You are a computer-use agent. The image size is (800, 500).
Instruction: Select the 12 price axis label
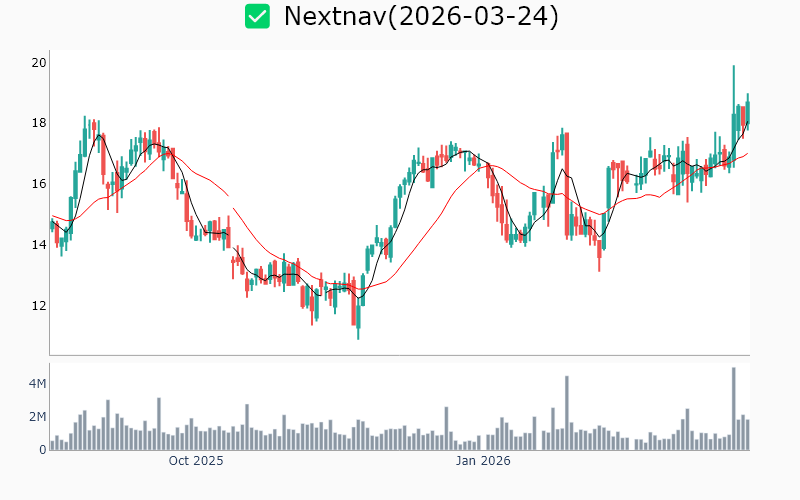click(x=39, y=306)
